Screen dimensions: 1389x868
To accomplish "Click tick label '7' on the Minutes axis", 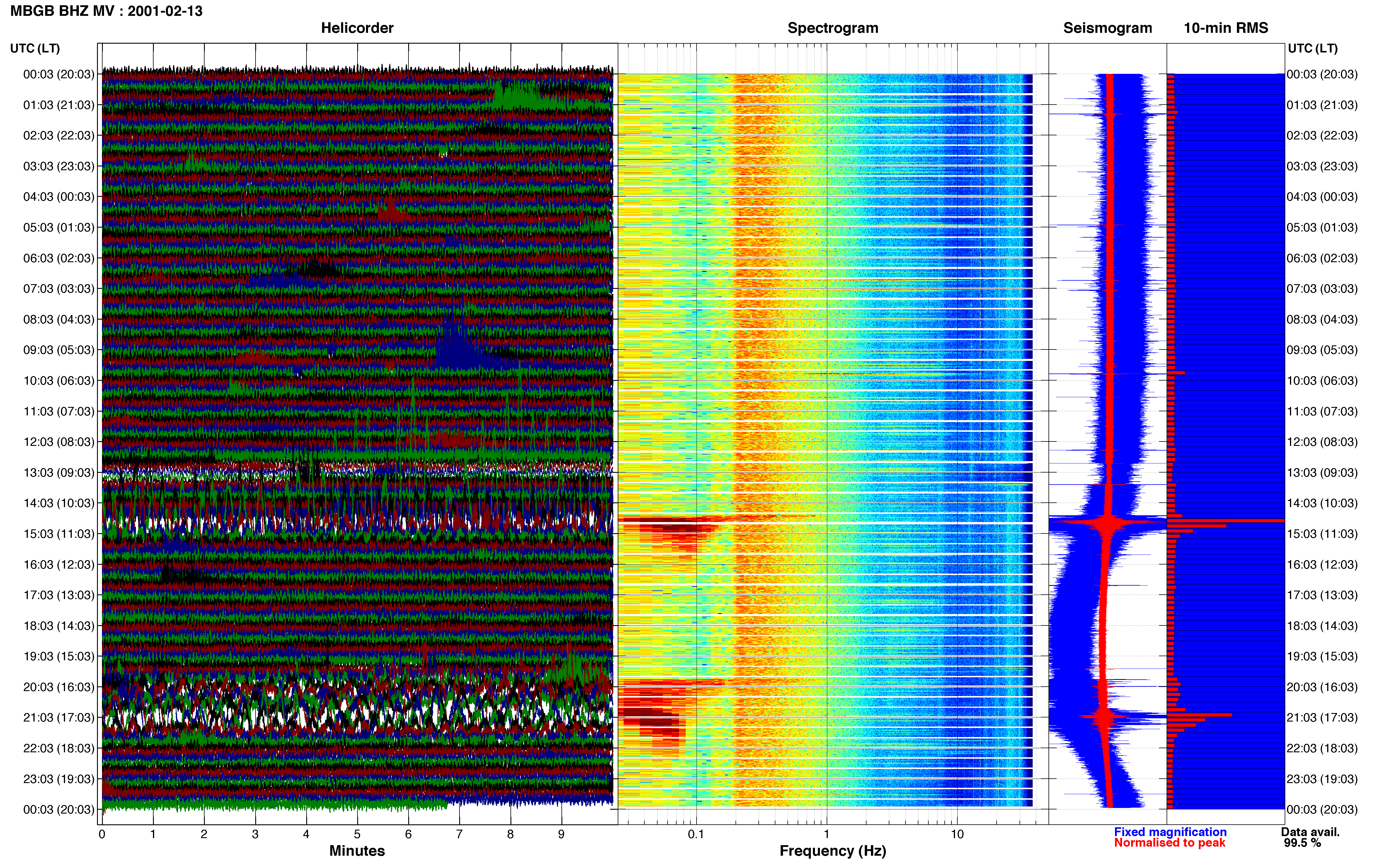I will point(459,834).
